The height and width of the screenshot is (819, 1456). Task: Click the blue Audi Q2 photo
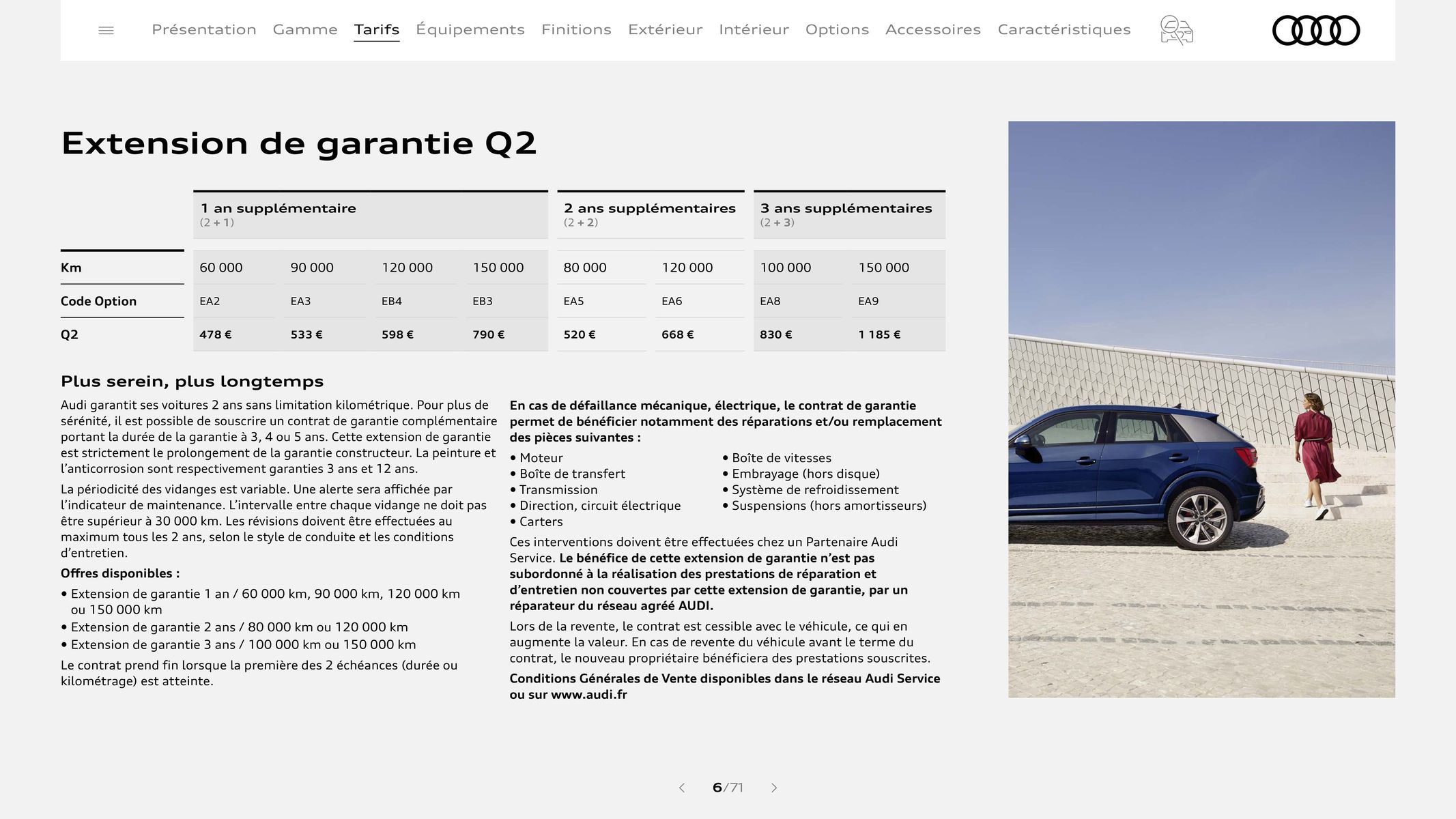pos(1201,409)
